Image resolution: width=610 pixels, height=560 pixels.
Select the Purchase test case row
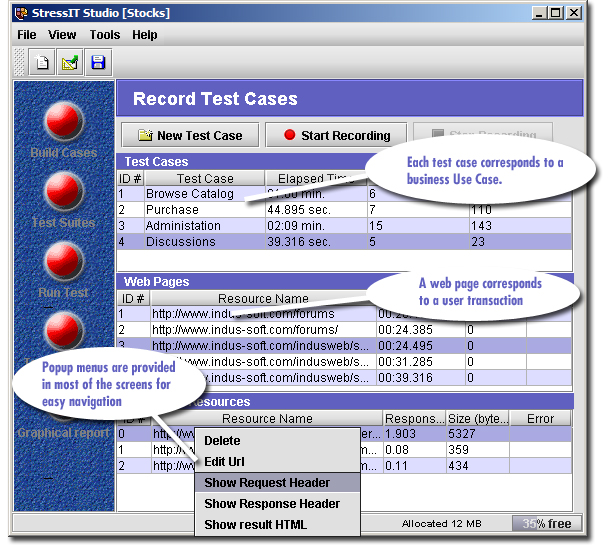coord(172,210)
